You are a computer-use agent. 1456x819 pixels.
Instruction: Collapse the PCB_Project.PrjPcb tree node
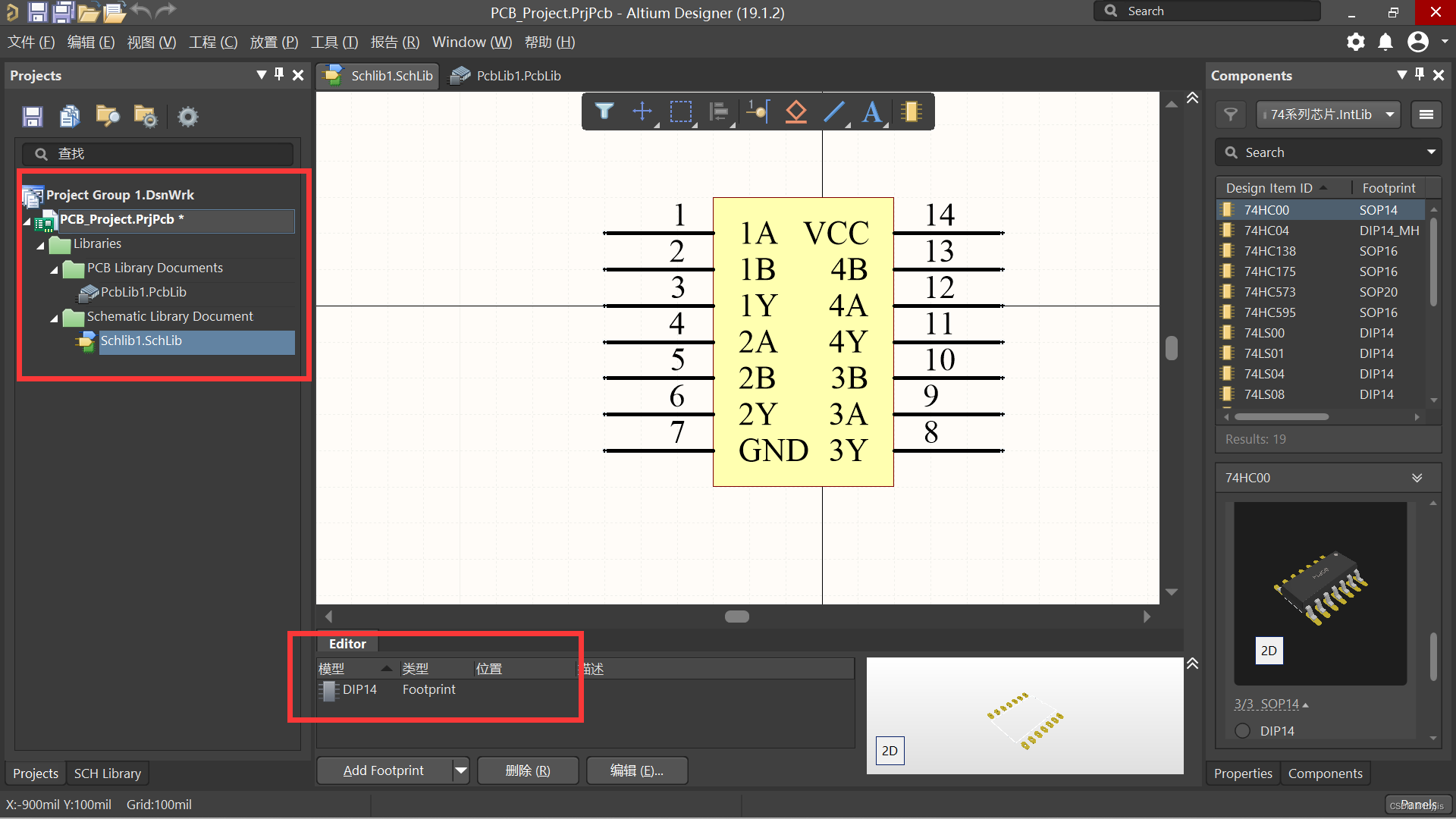[x=27, y=221]
